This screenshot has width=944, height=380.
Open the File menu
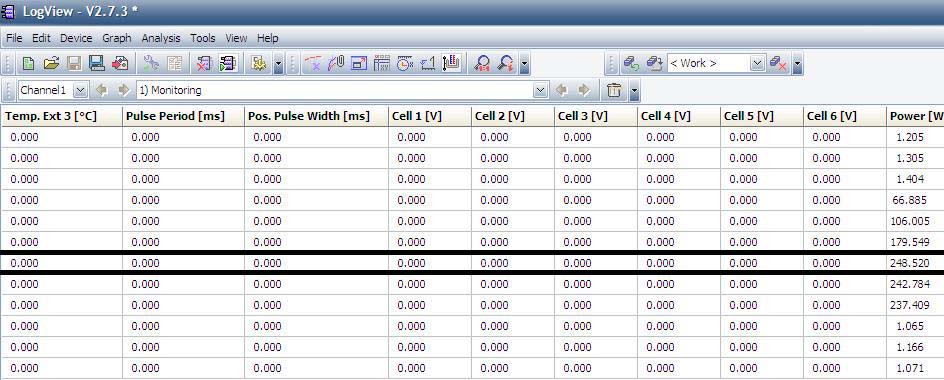[x=14, y=38]
